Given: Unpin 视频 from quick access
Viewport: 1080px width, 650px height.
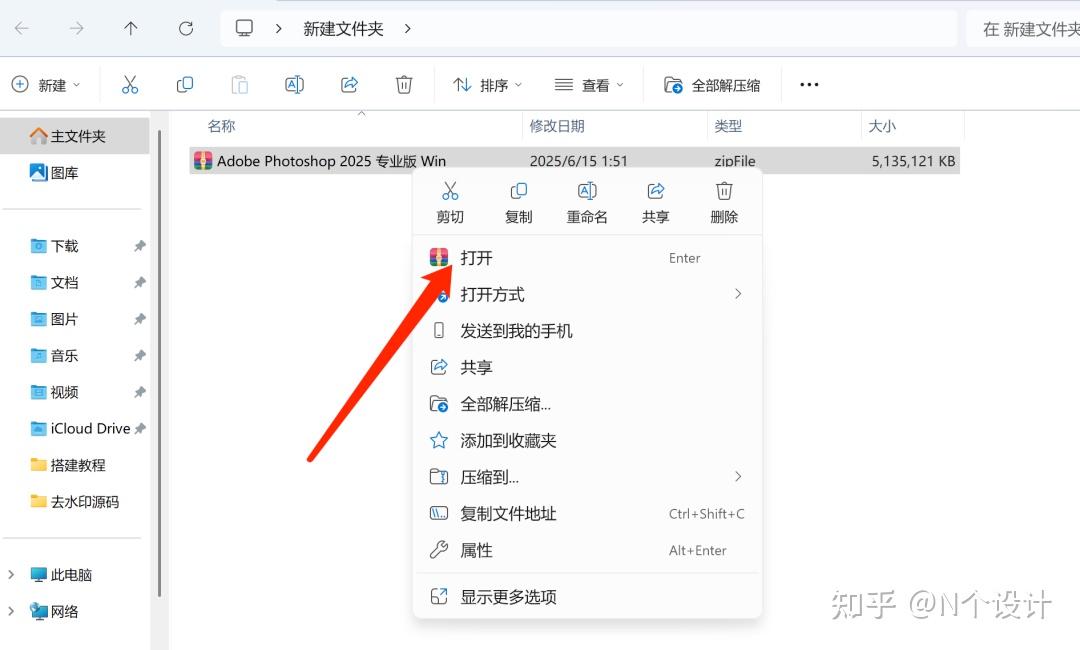Looking at the screenshot, I should pos(140,392).
